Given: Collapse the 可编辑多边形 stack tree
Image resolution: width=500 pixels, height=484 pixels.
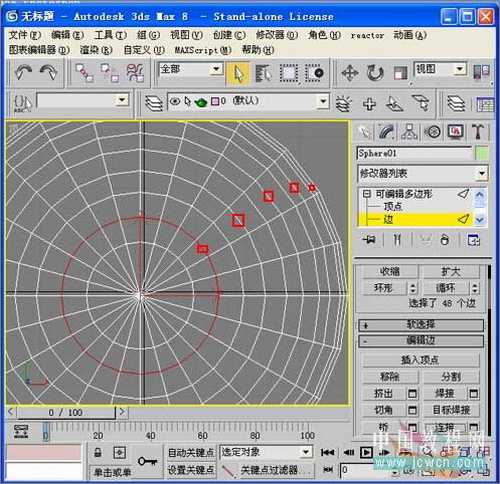Looking at the screenshot, I should point(366,194).
